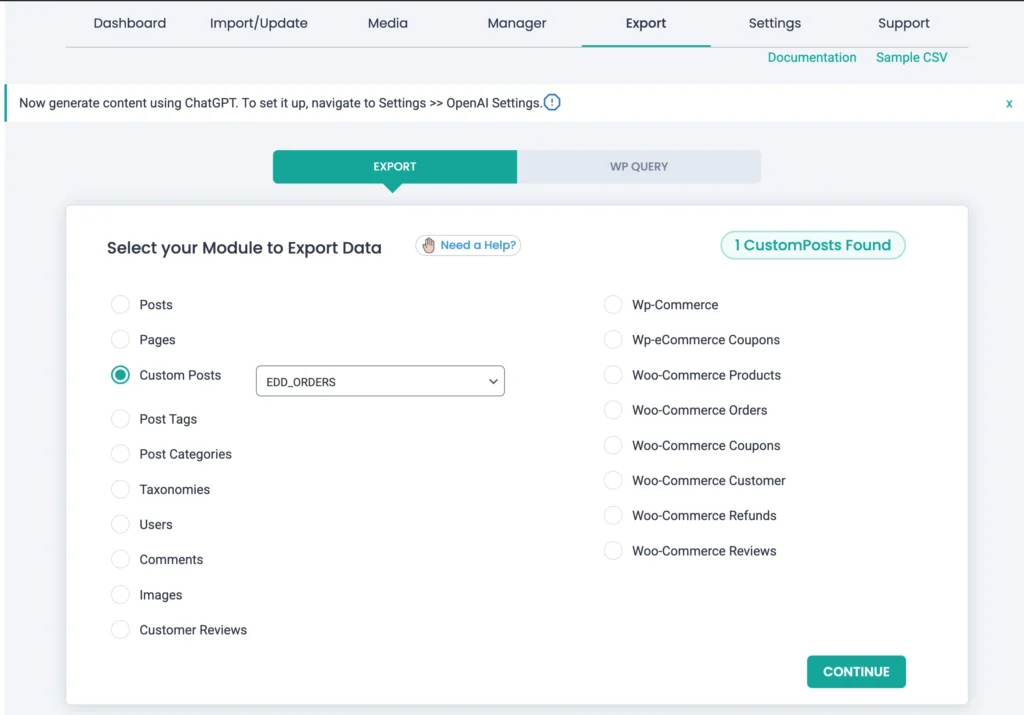Select Woo-Commerce Products

612,375
